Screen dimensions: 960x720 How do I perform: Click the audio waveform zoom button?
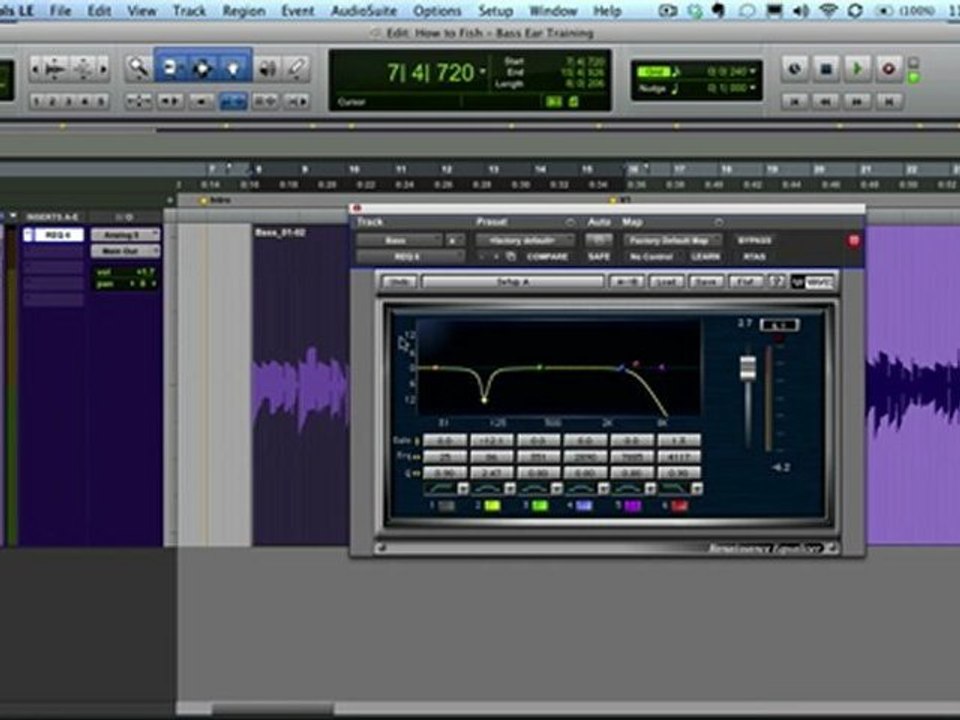[x=56, y=69]
